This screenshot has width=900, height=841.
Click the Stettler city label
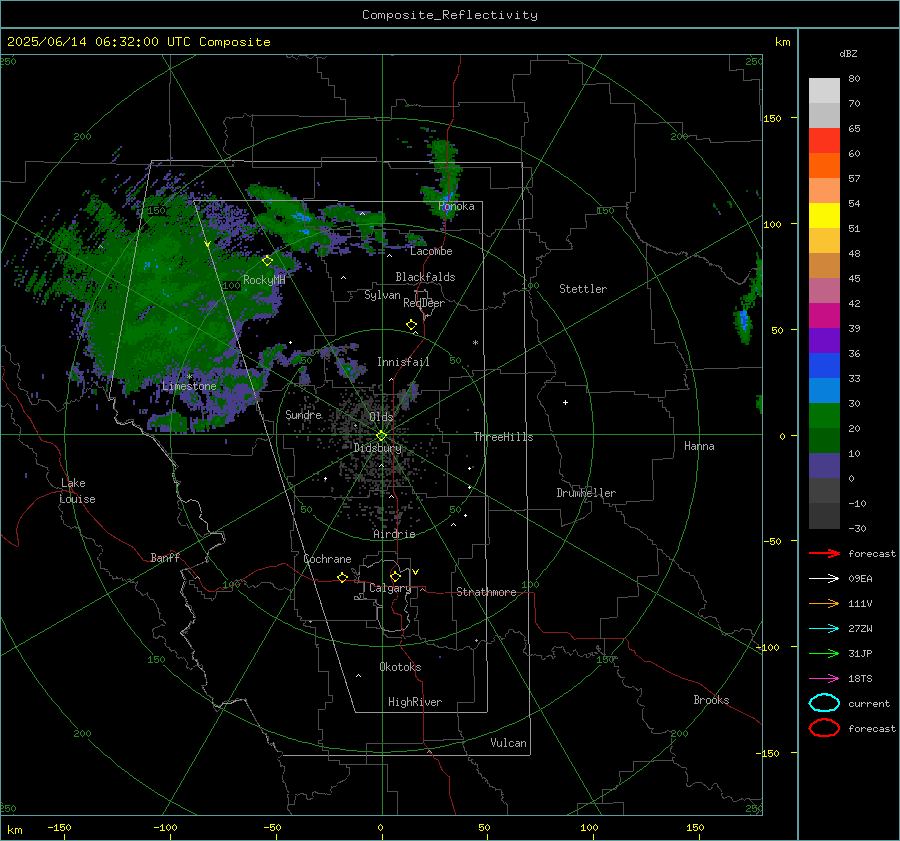tap(583, 289)
